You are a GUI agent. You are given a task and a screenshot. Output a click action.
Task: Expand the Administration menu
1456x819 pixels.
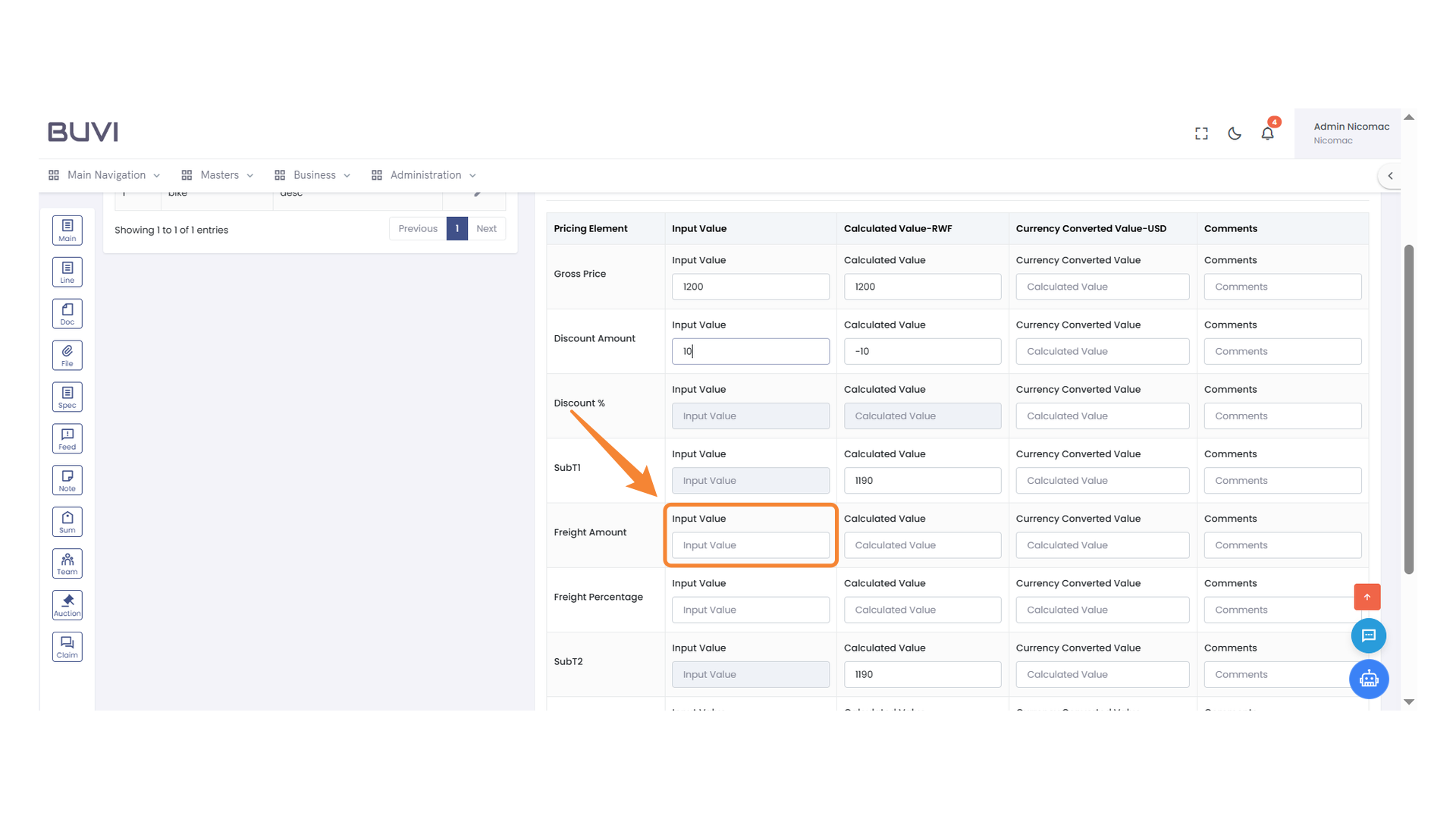point(425,174)
